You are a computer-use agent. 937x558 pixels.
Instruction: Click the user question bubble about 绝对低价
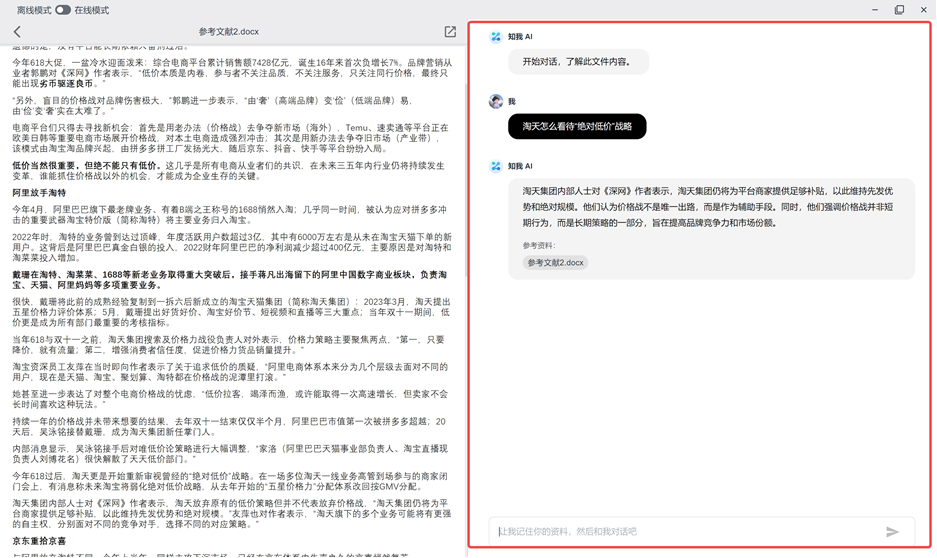[x=577, y=127]
